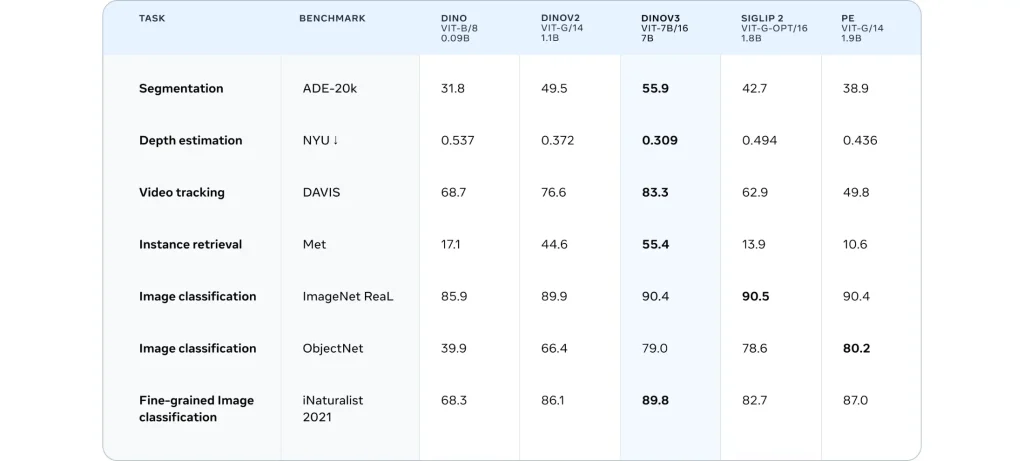1024x461 pixels.
Task: Select the Segmentation row label
Action: pos(181,89)
